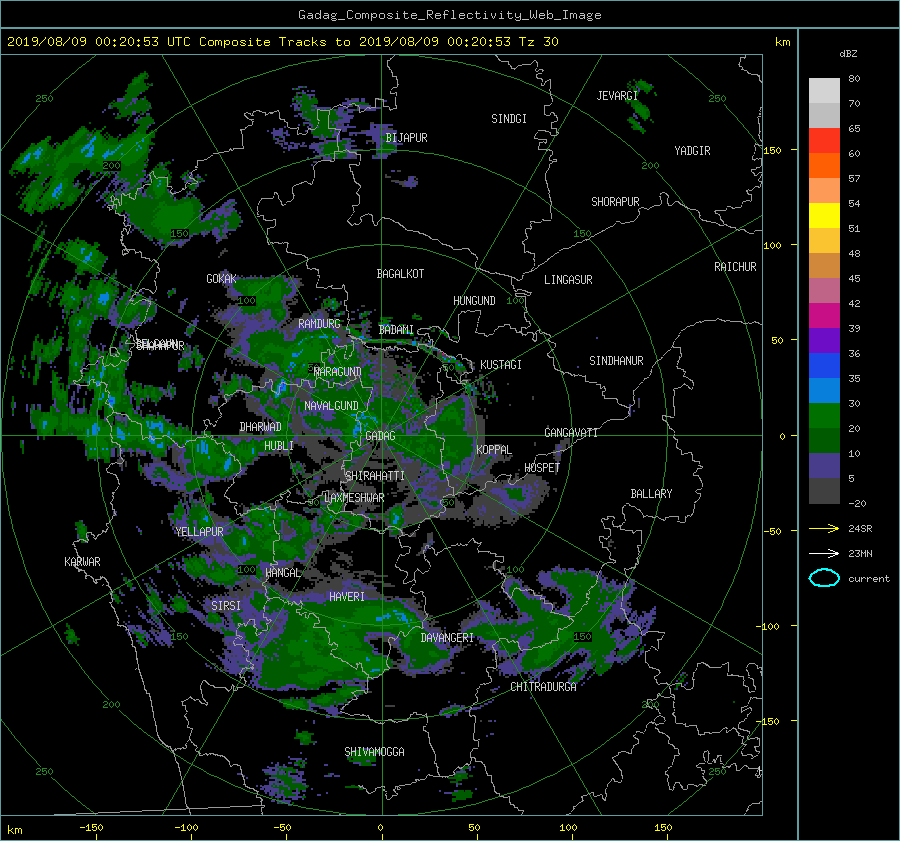Click the 'GADAG' radar center label
This screenshot has width=900, height=841.
[380, 436]
